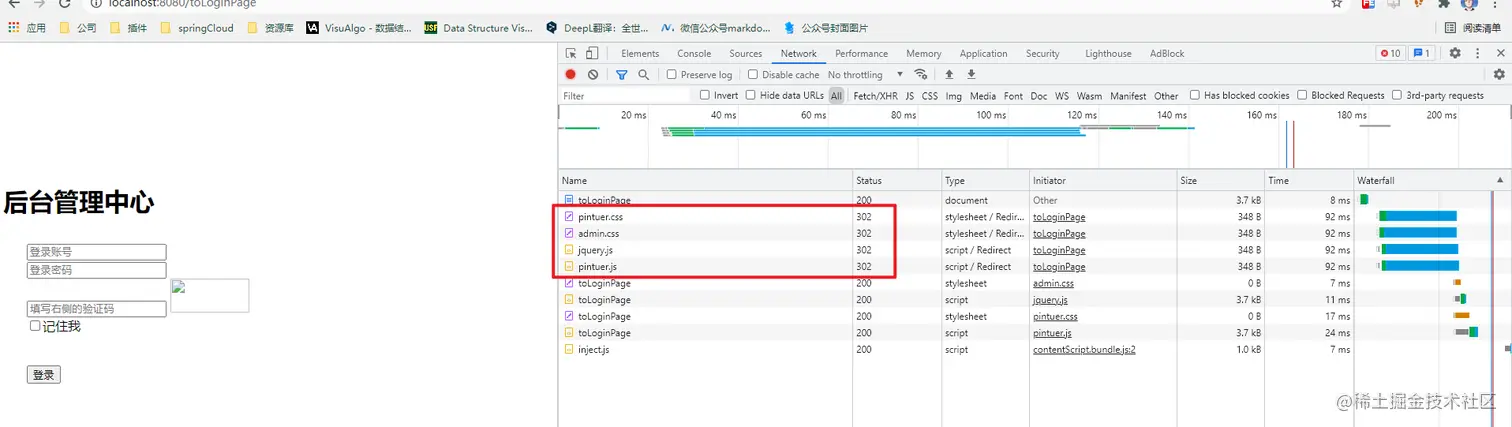The image size is (1512, 427).
Task: Check Has blocked cookies checkbox
Action: (x=1195, y=96)
